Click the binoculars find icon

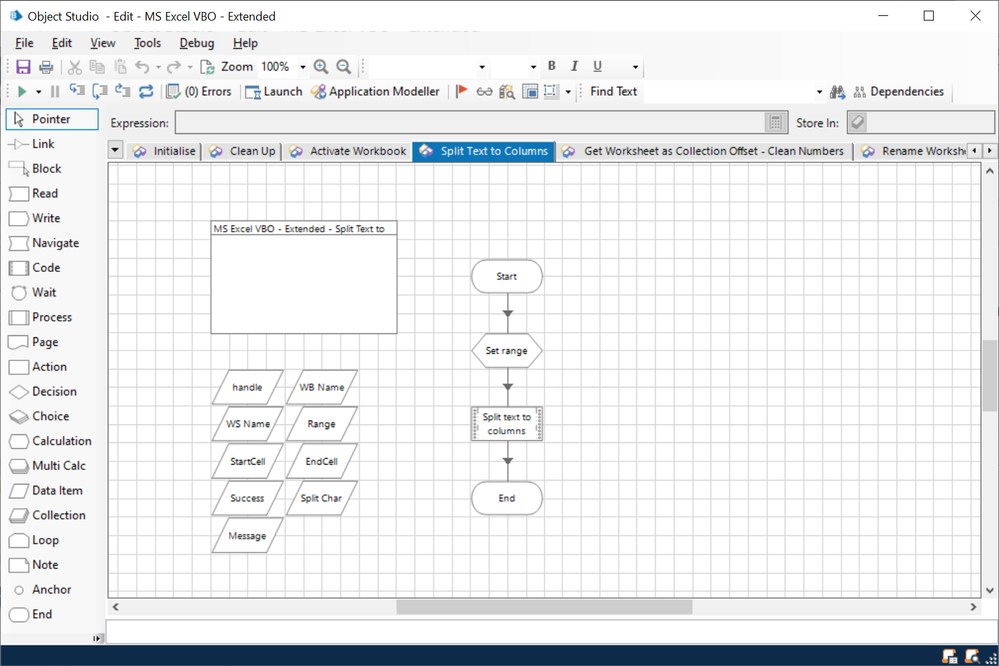tap(838, 92)
